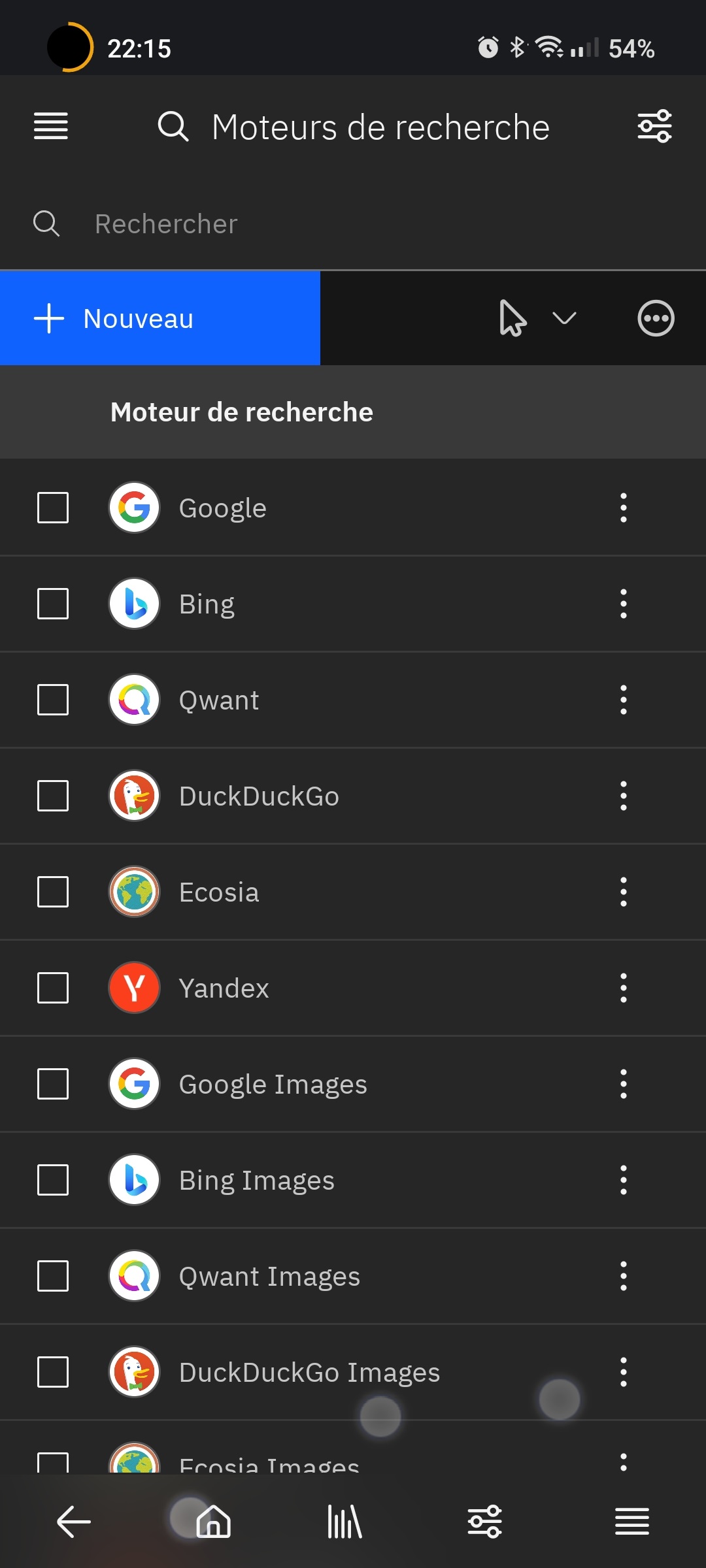This screenshot has width=706, height=1568.
Task: Open the hamburger menu in the top bar
Action: (x=51, y=126)
